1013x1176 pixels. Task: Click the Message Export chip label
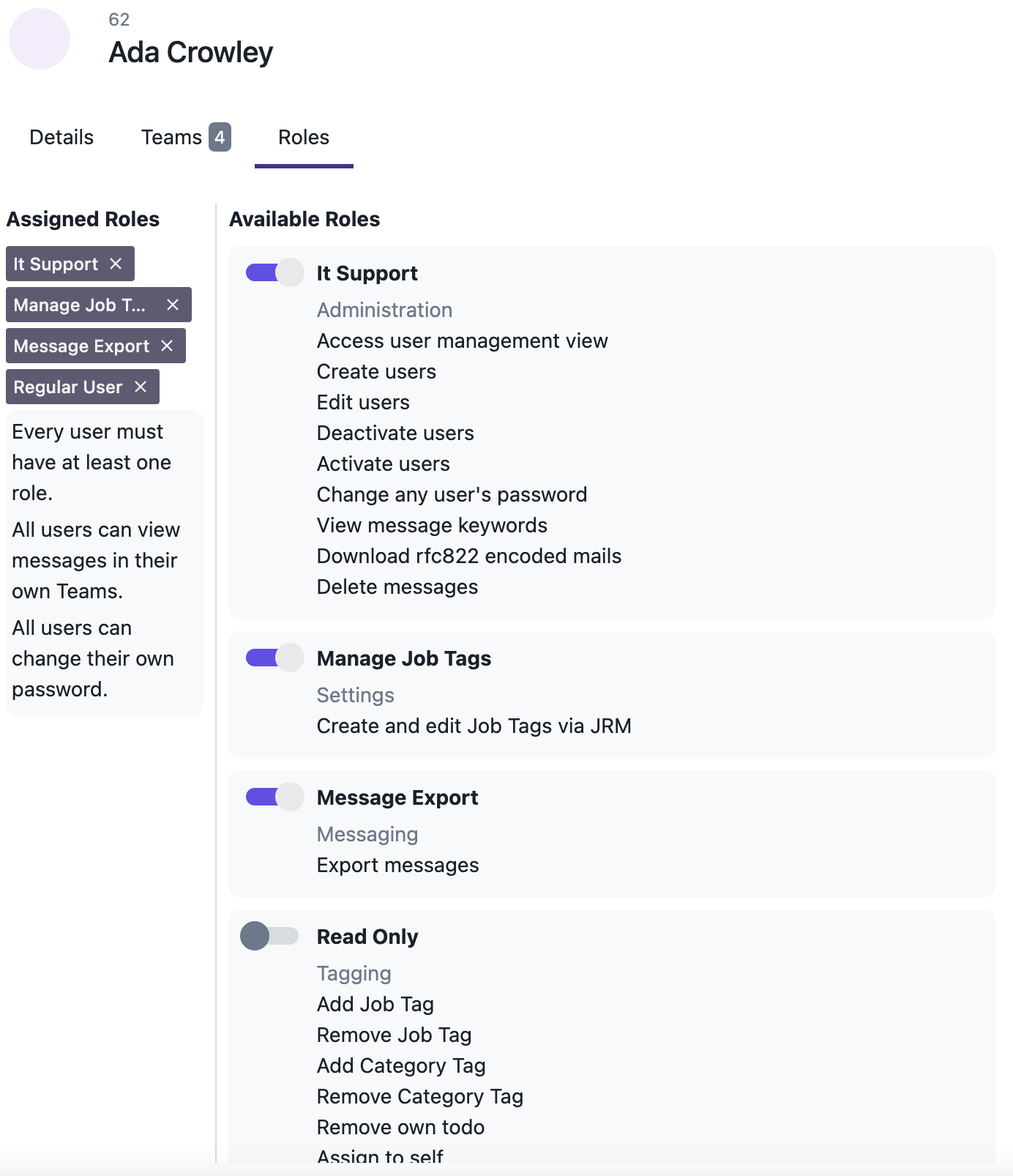coord(81,346)
